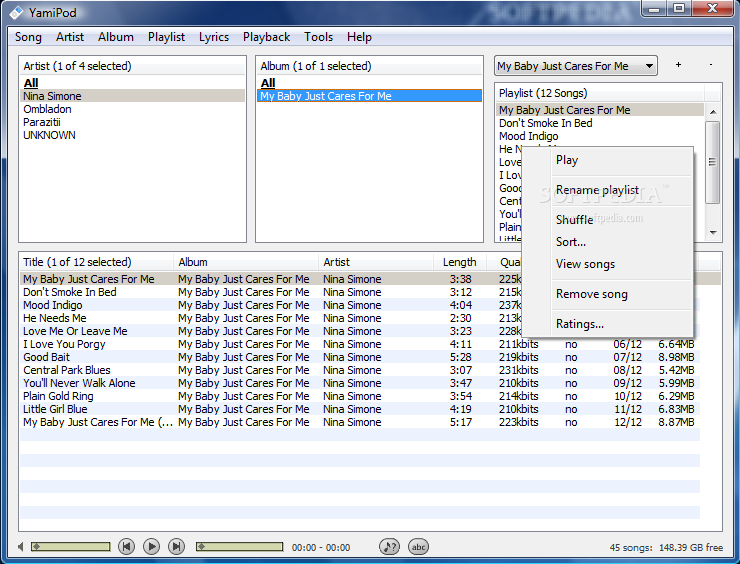Choose Play from the context menu
The height and width of the screenshot is (564, 740).
tap(607, 160)
